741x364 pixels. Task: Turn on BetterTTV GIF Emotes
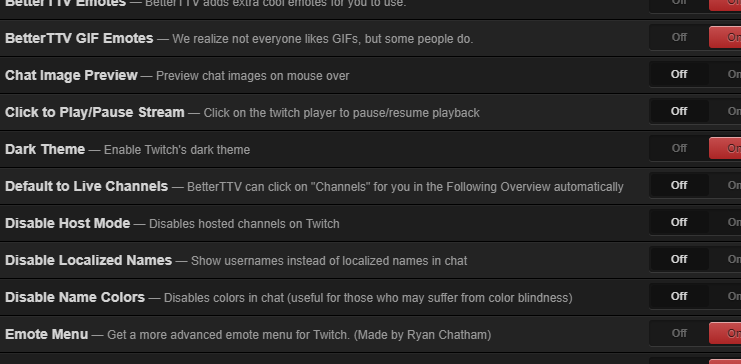725,37
